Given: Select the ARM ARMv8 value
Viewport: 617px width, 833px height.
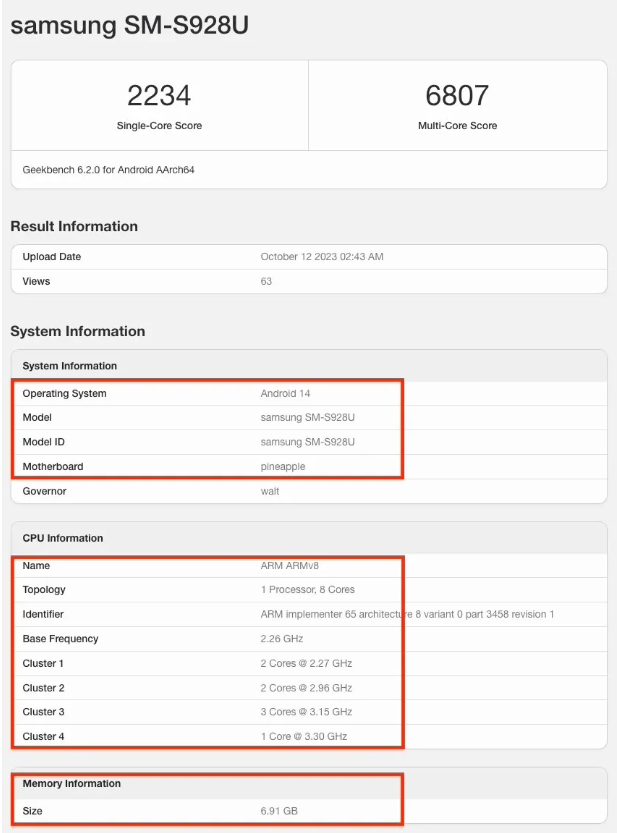Looking at the screenshot, I should [x=290, y=566].
